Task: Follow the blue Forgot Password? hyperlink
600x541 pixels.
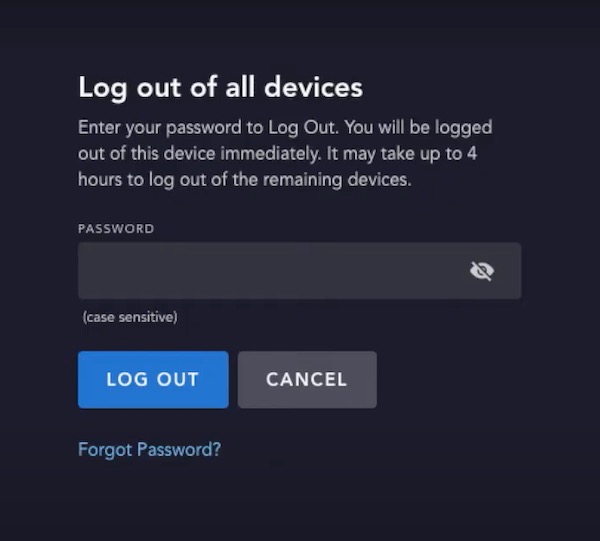Action: click(149, 450)
